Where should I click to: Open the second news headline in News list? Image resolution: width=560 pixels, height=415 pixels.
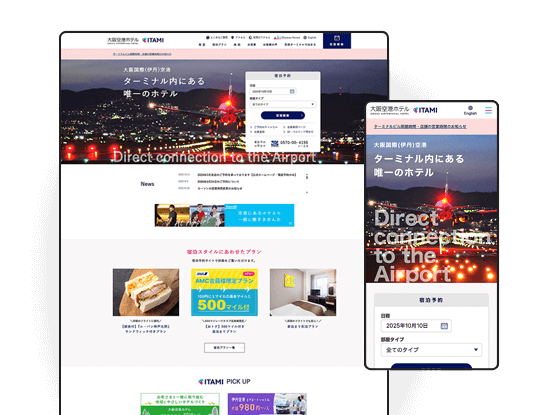pos(218,181)
